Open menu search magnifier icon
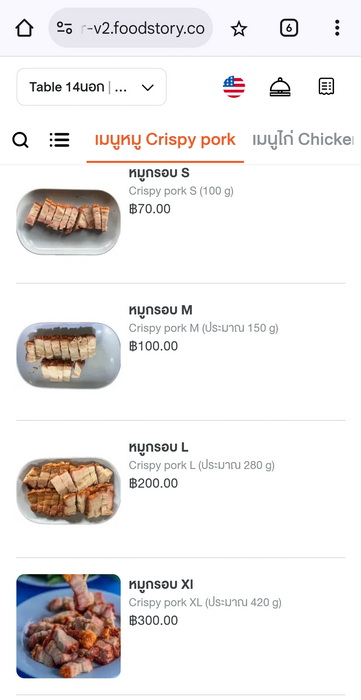The image size is (361, 700). click(20, 140)
